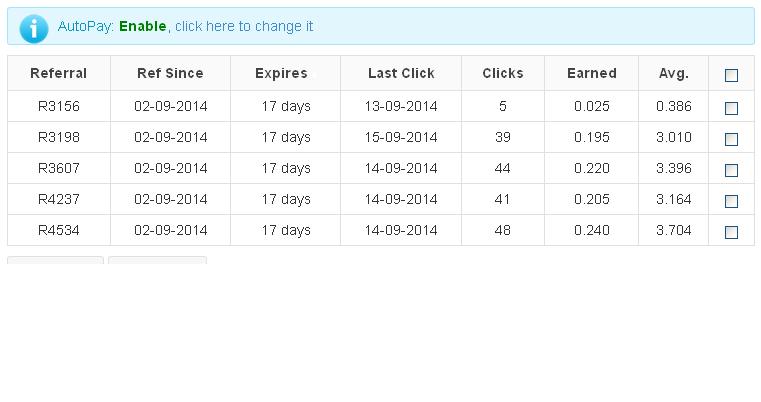This screenshot has width=761, height=402.
Task: Enable the checkbox for referral R4534
Action: [x=731, y=232]
